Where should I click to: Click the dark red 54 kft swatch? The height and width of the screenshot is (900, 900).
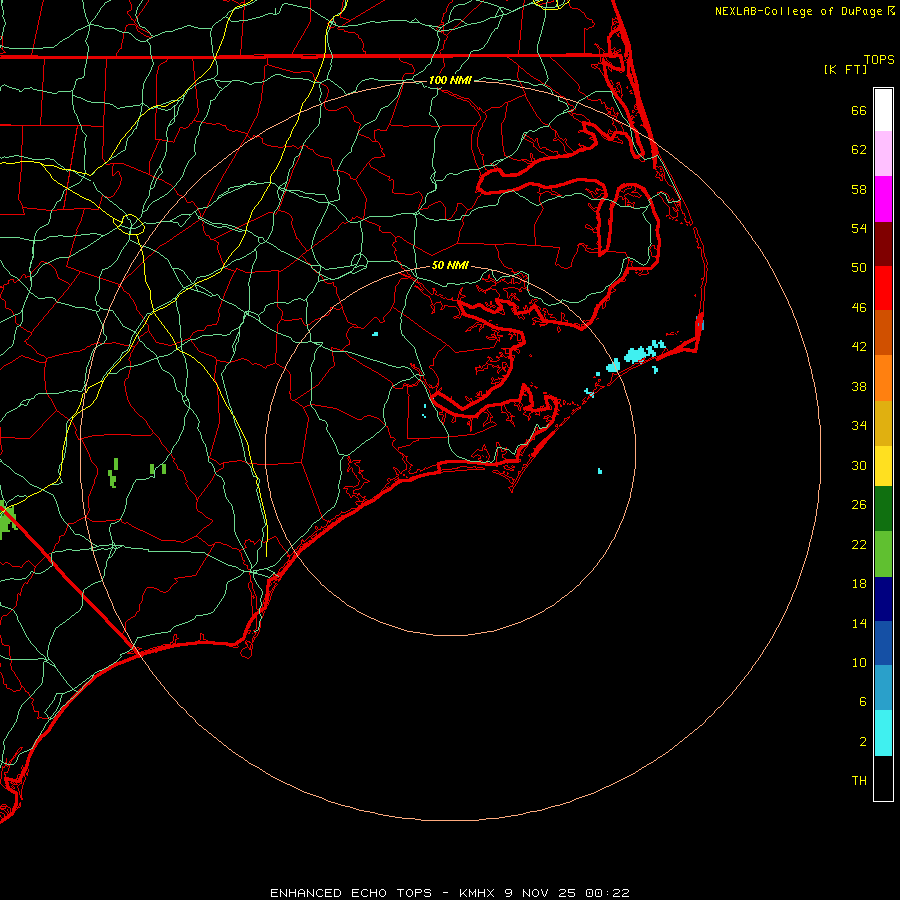point(883,243)
